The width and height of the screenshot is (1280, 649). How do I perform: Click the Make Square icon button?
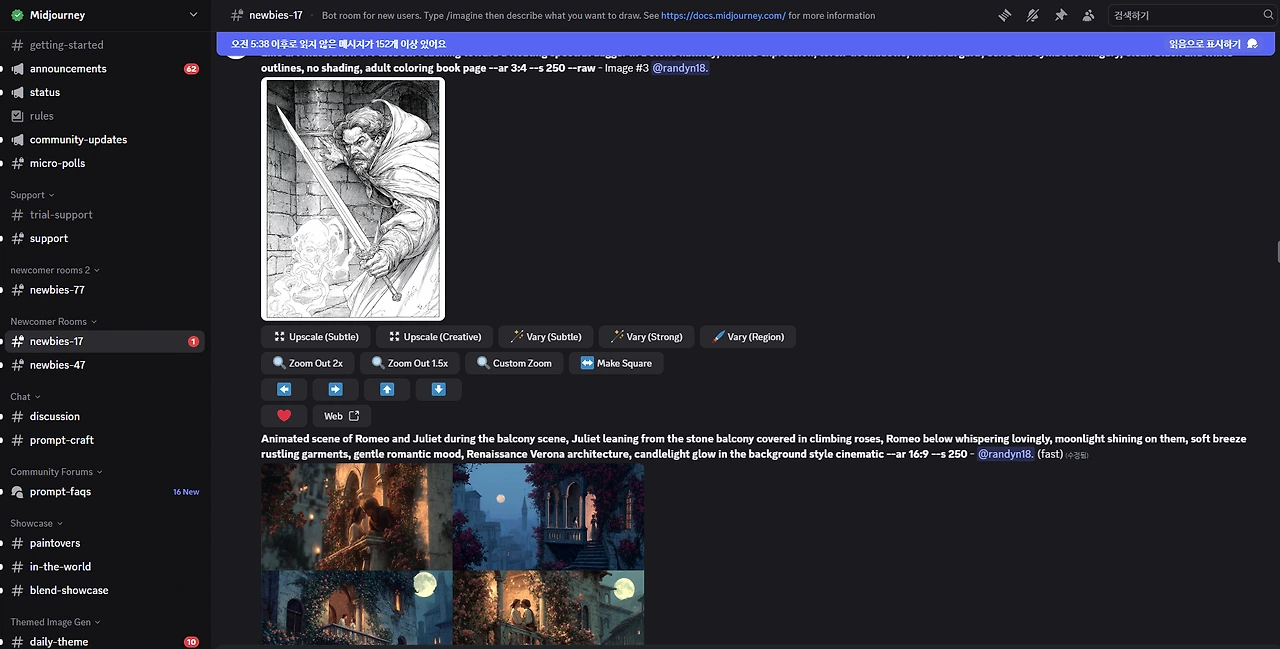coord(616,363)
